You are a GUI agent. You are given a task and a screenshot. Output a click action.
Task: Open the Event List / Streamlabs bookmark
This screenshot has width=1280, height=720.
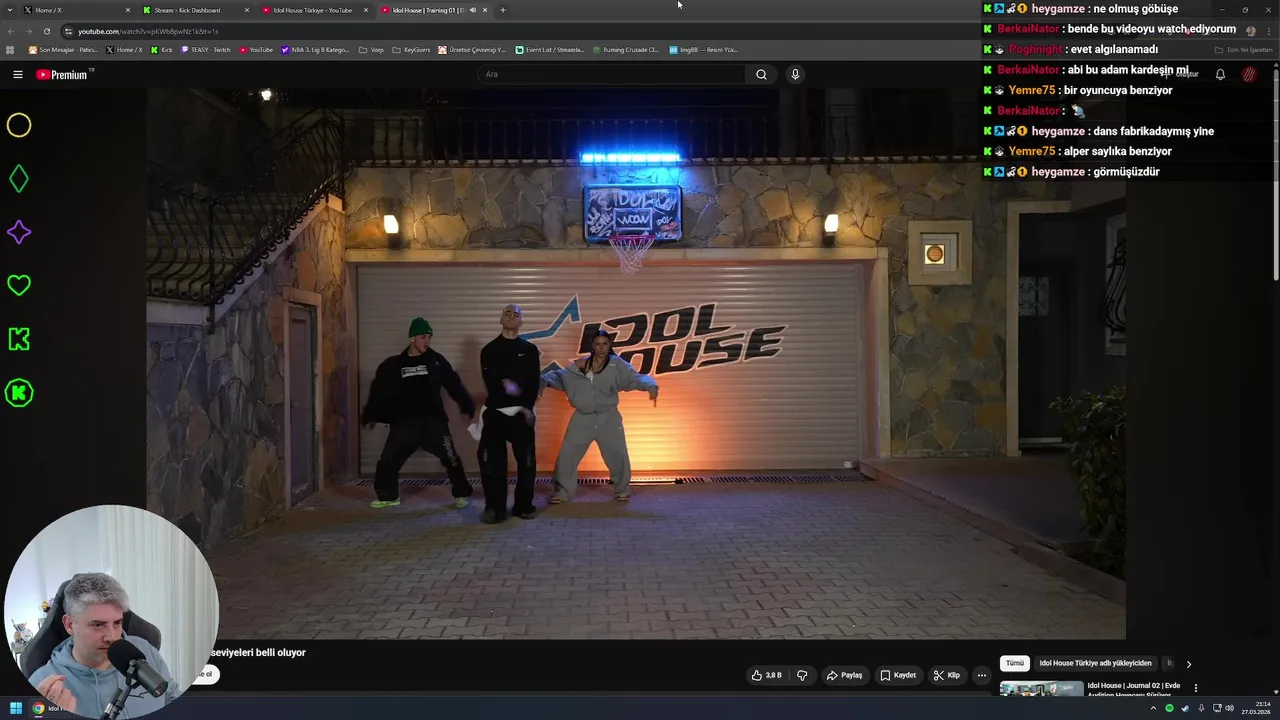(x=550, y=49)
